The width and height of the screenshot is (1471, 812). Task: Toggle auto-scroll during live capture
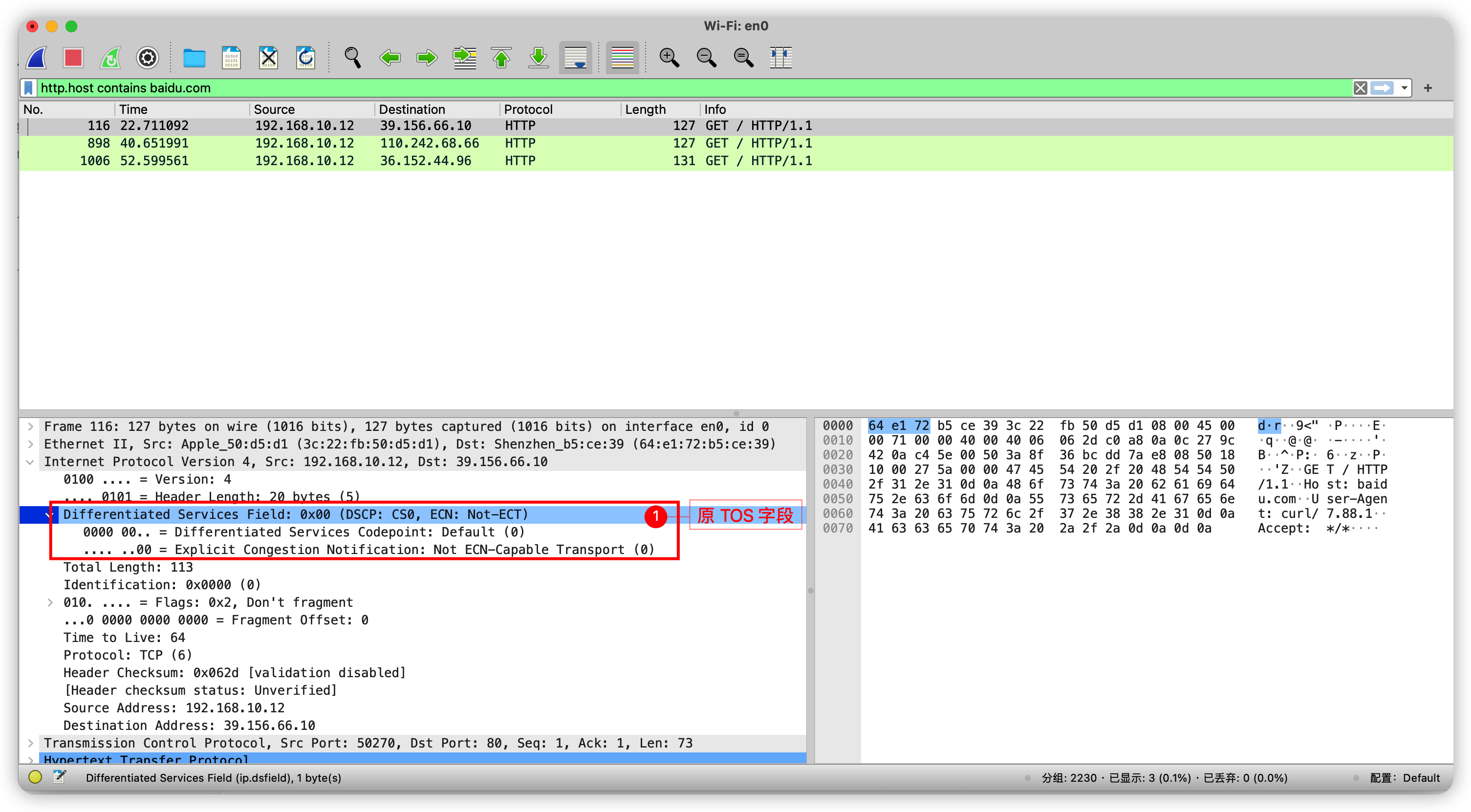575,58
